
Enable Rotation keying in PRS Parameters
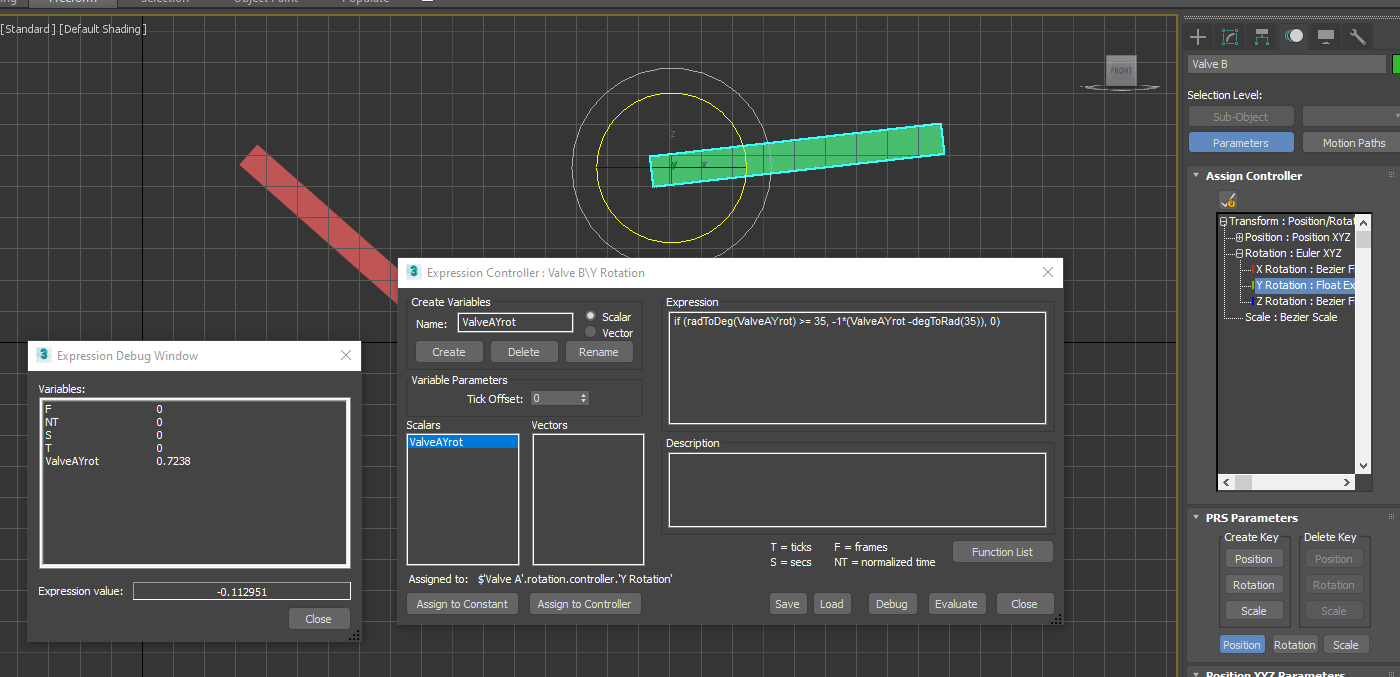click(1294, 644)
